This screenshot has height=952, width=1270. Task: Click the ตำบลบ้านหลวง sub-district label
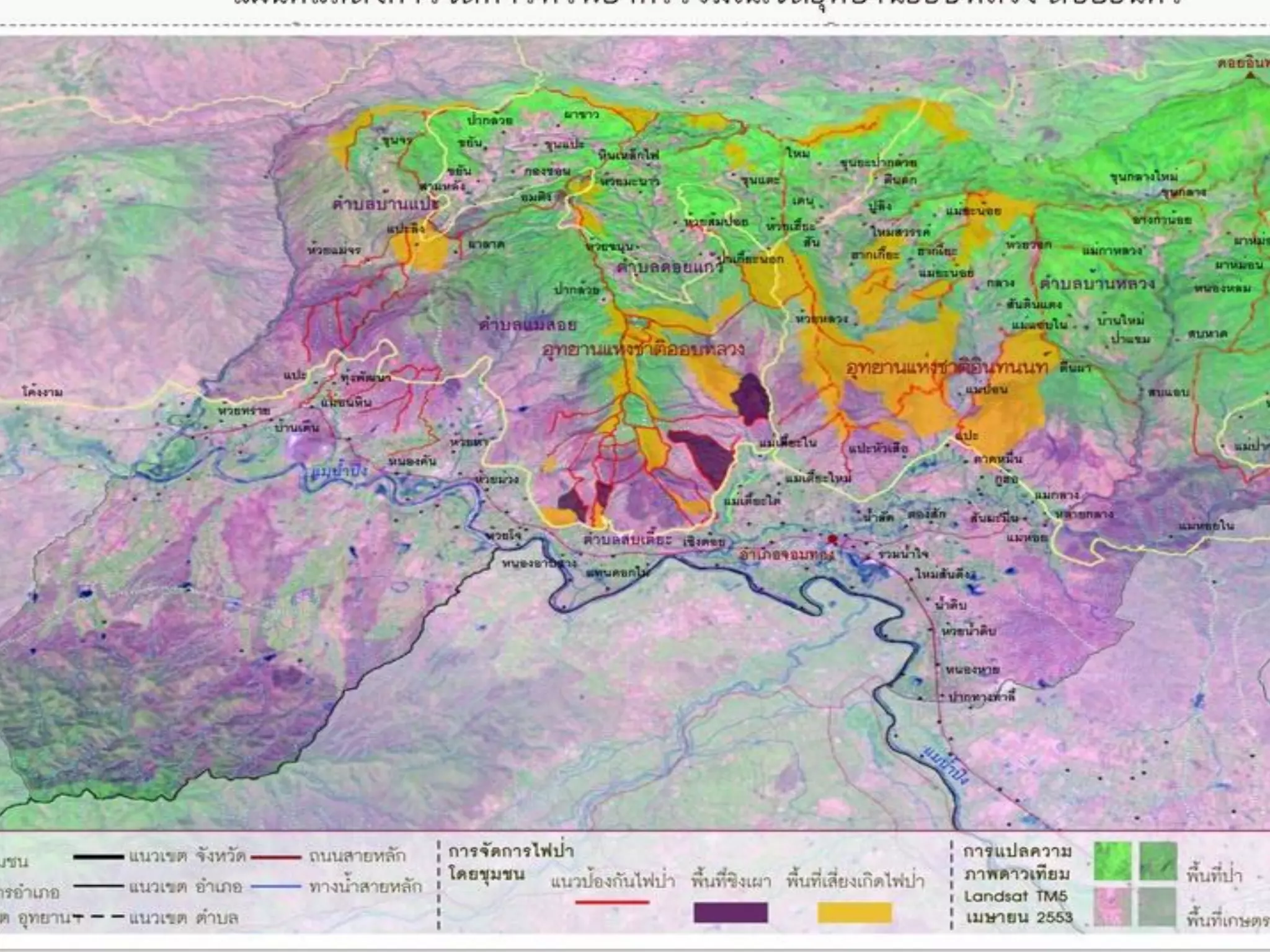[1097, 284]
